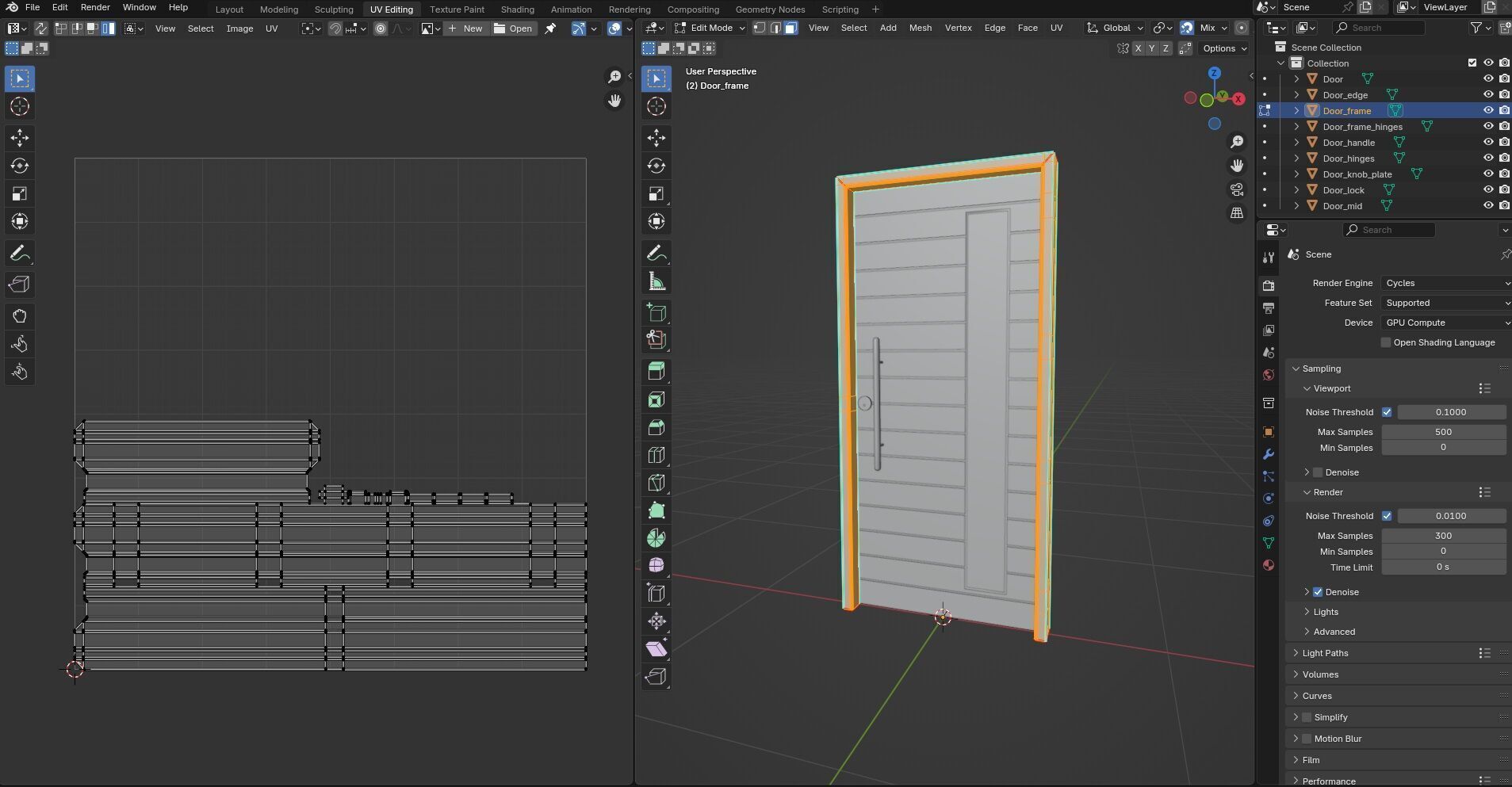Open the Device dropdown
Screen dimensions: 1512x787
1446,323
